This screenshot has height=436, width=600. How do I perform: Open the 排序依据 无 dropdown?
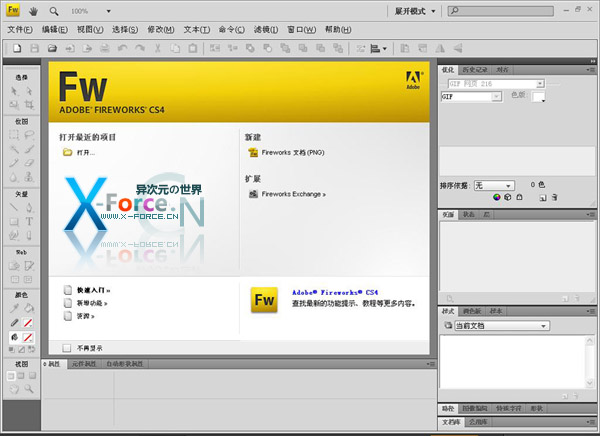pos(494,186)
